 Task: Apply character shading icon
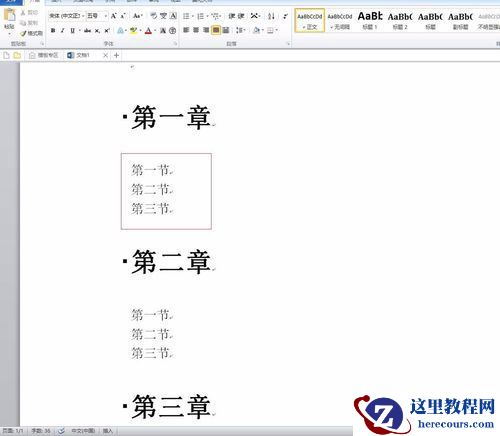[x=163, y=31]
